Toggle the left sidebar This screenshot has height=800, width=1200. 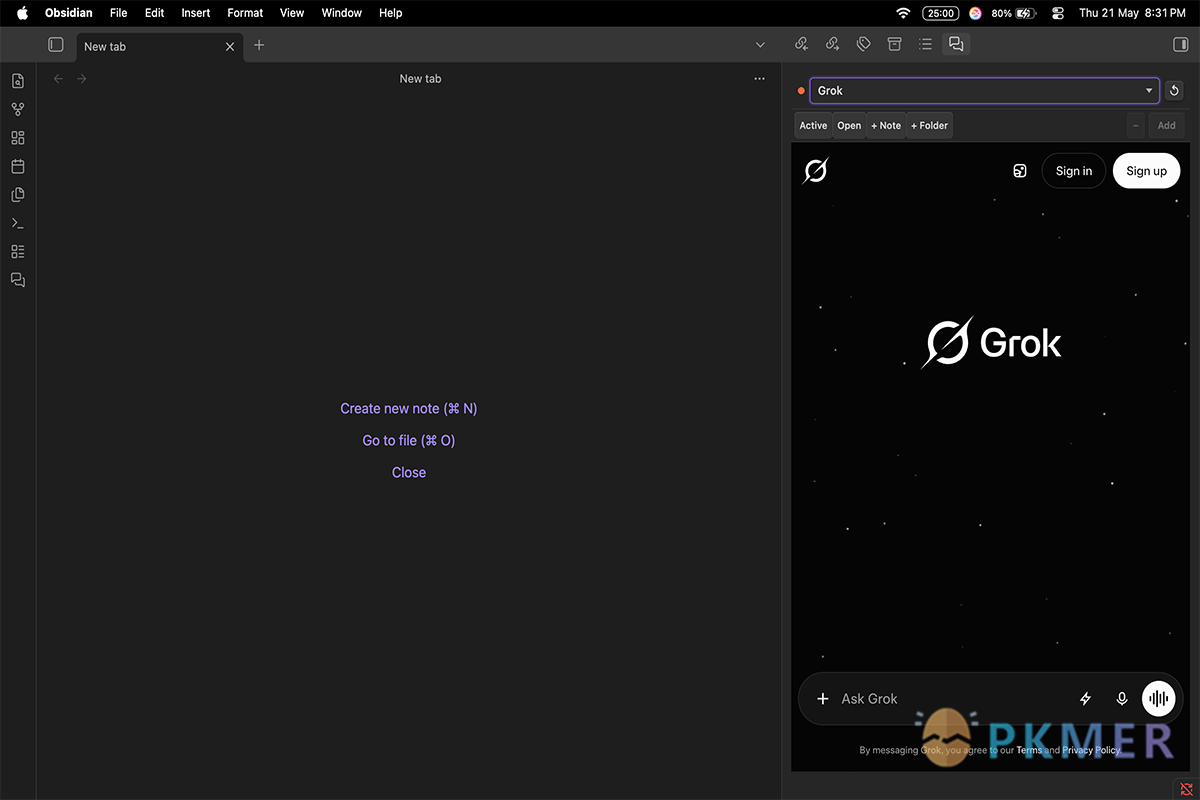click(56, 45)
